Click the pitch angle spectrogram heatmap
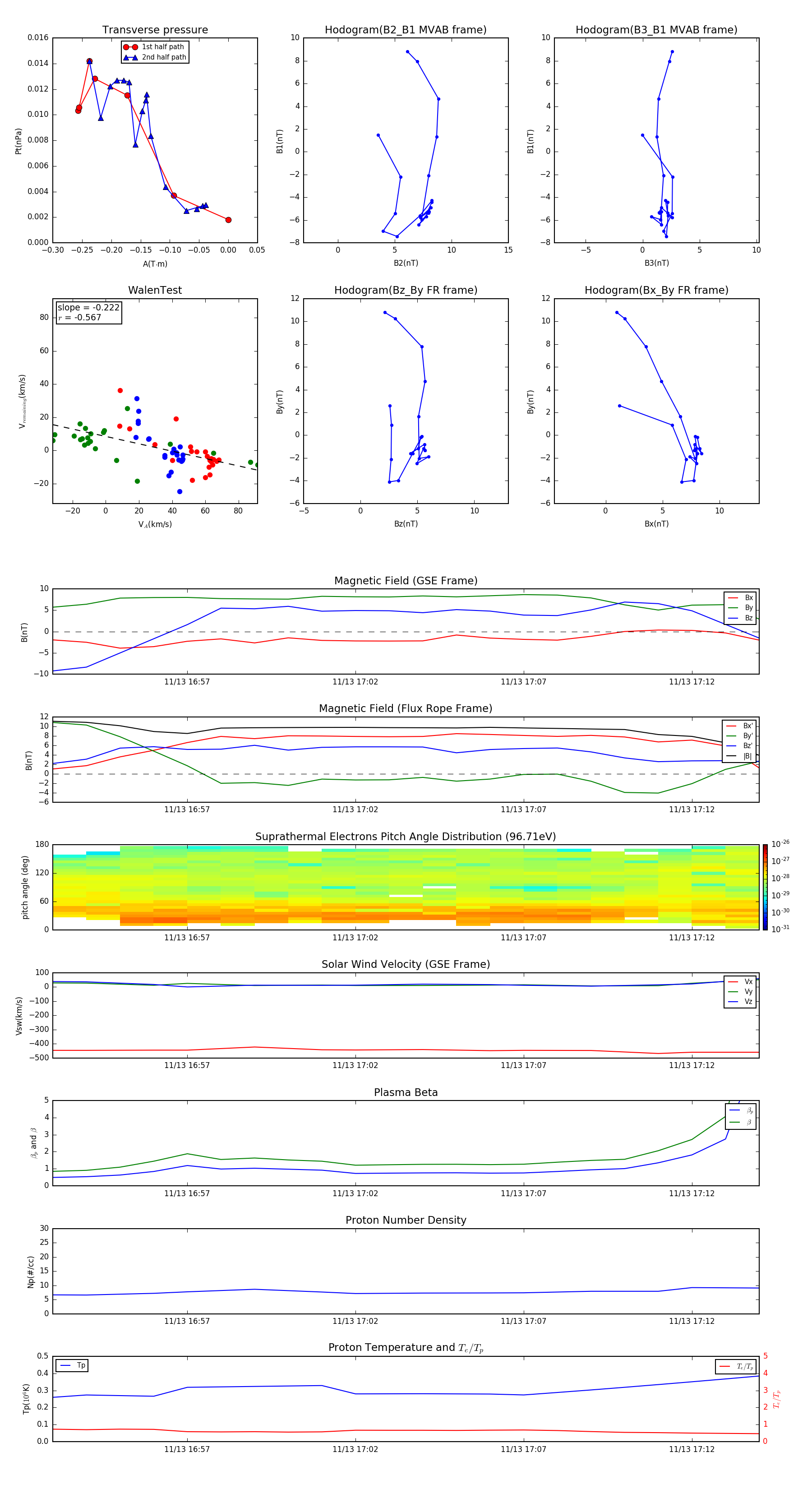 406,887
